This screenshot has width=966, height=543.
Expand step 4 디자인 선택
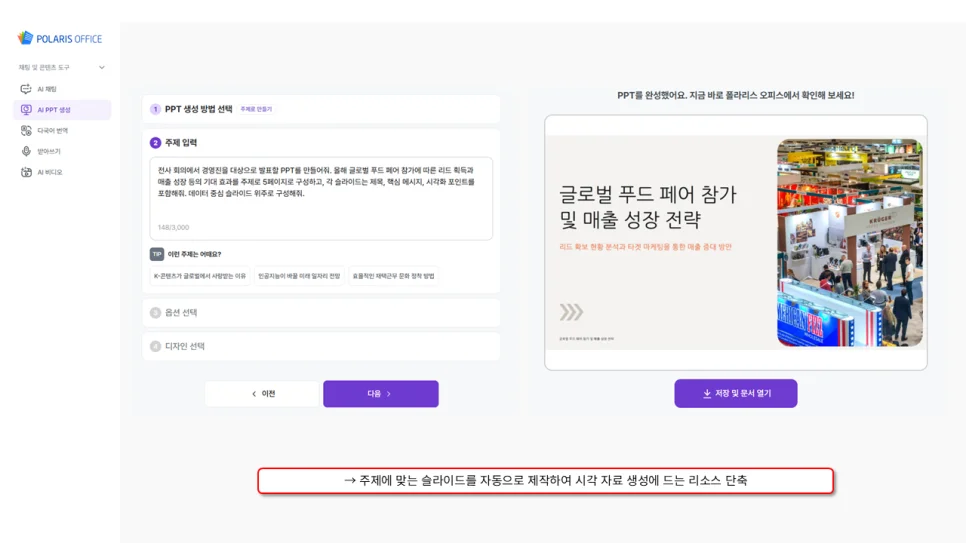[x=321, y=346]
